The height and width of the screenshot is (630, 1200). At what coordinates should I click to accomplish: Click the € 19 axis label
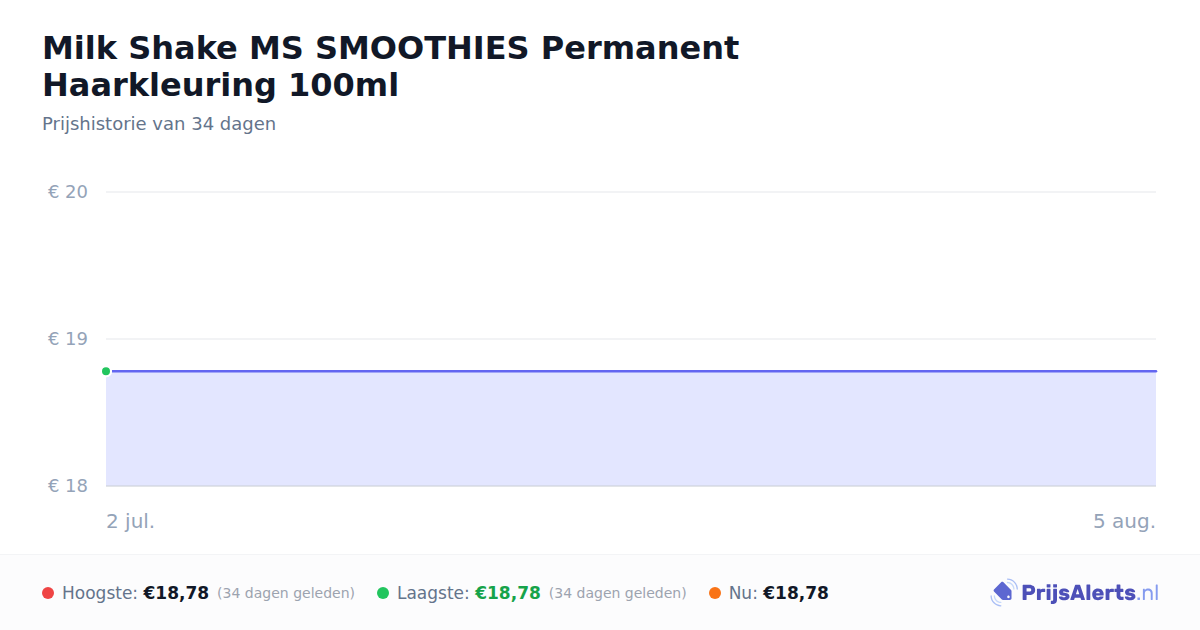click(68, 339)
